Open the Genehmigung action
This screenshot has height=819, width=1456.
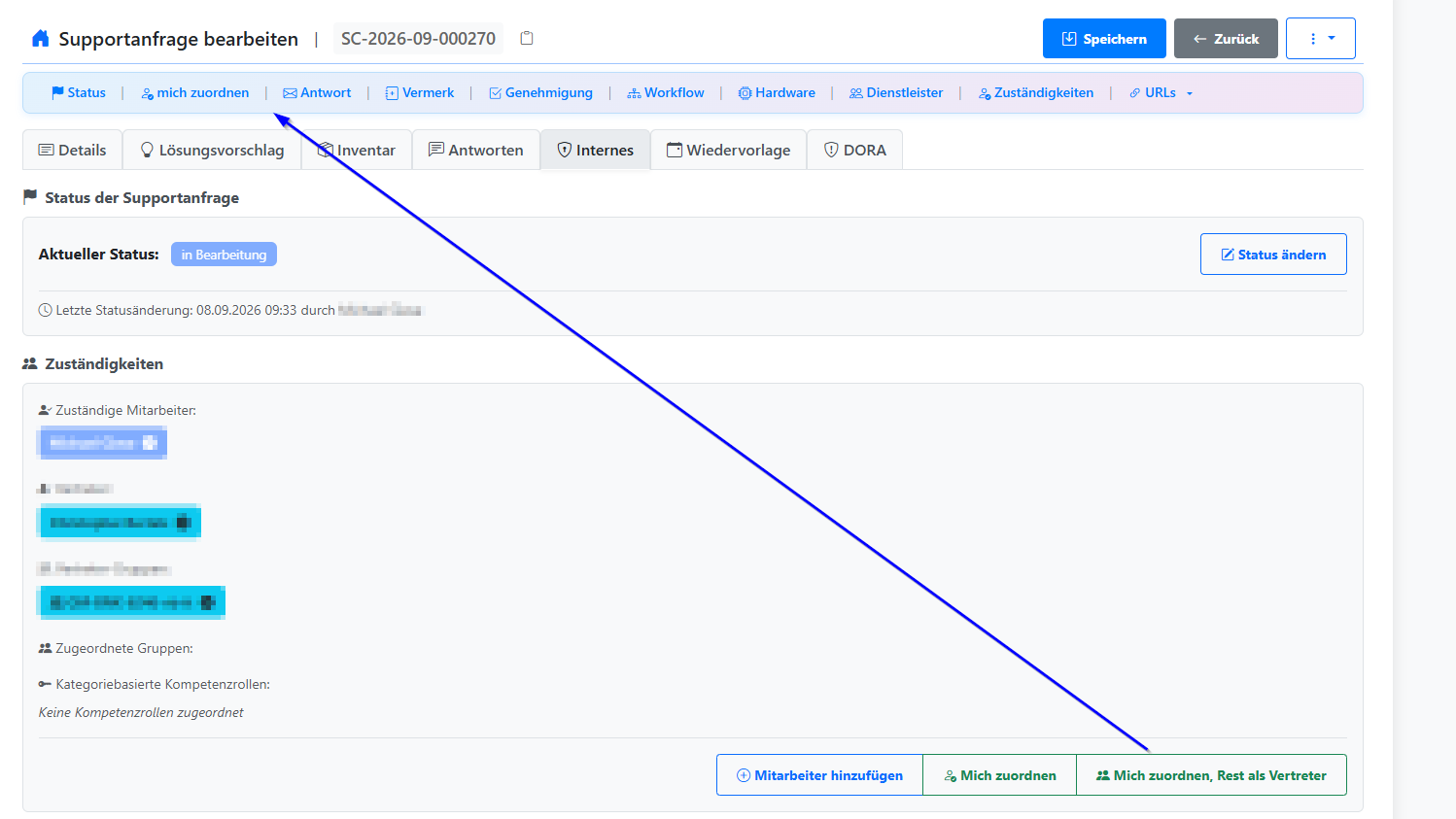tap(540, 93)
